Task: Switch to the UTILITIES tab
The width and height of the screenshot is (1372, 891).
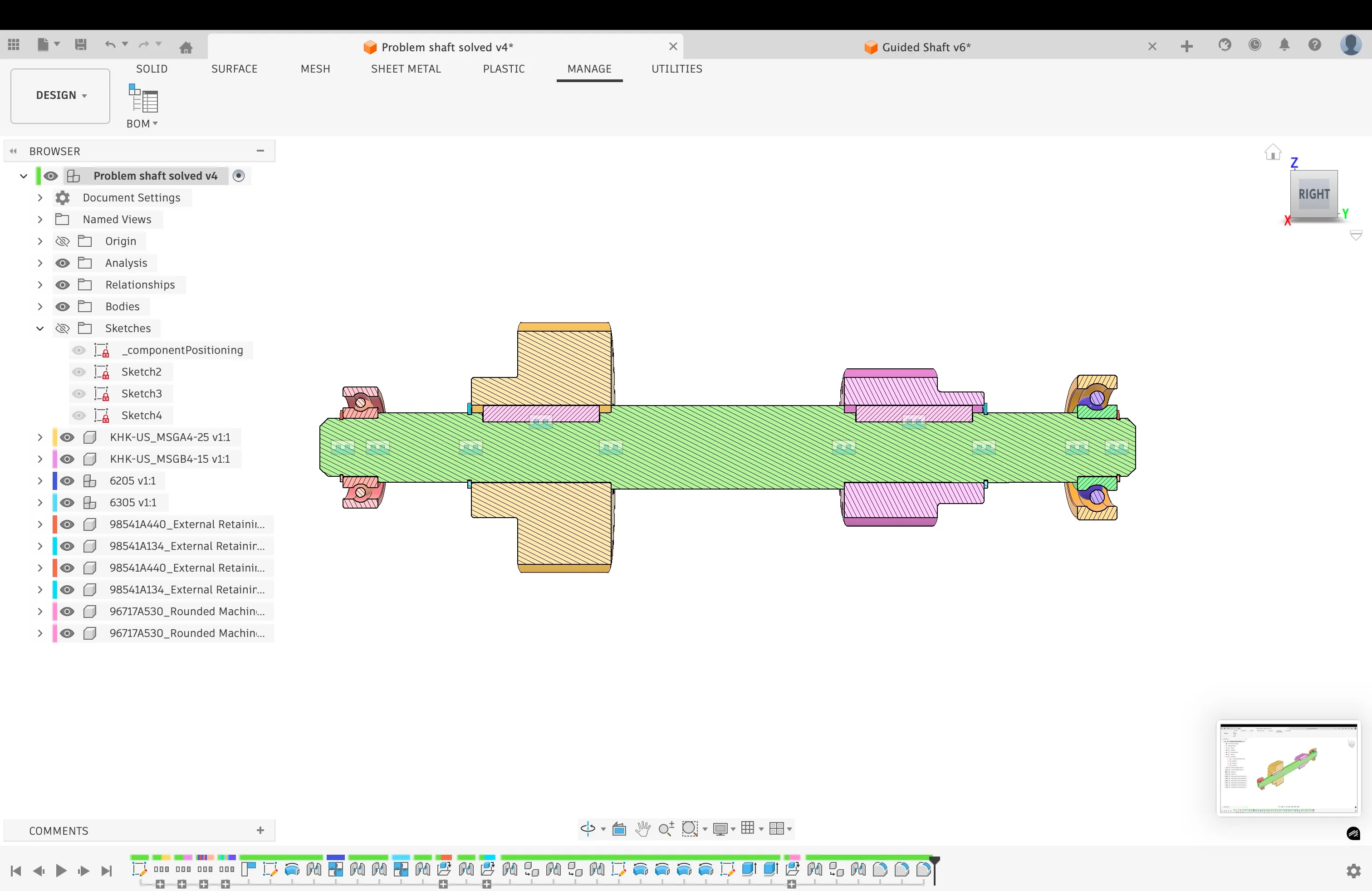Action: [x=677, y=69]
